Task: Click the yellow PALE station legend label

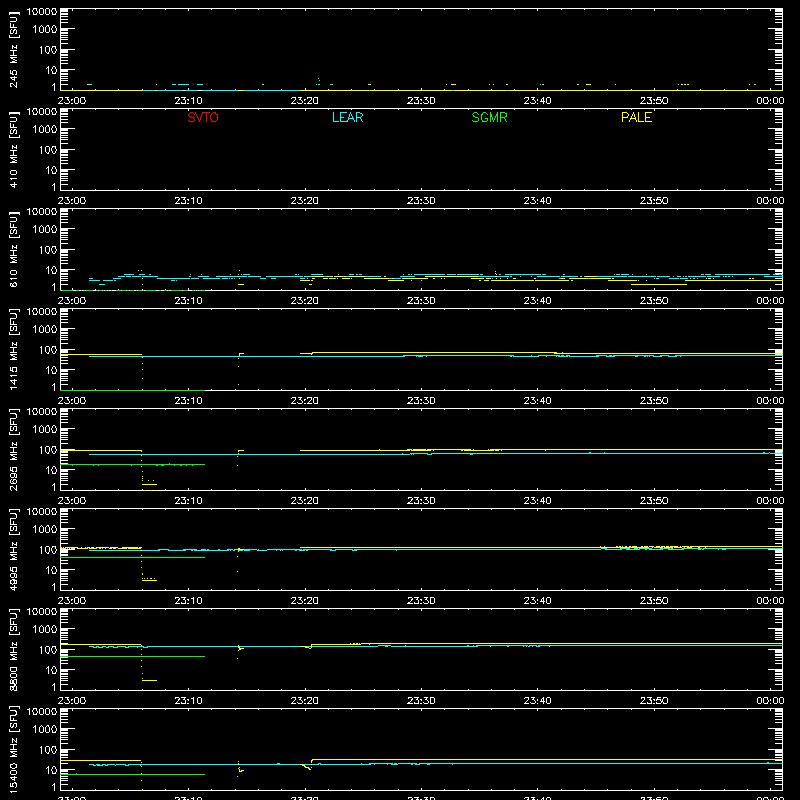Action: tap(636, 117)
